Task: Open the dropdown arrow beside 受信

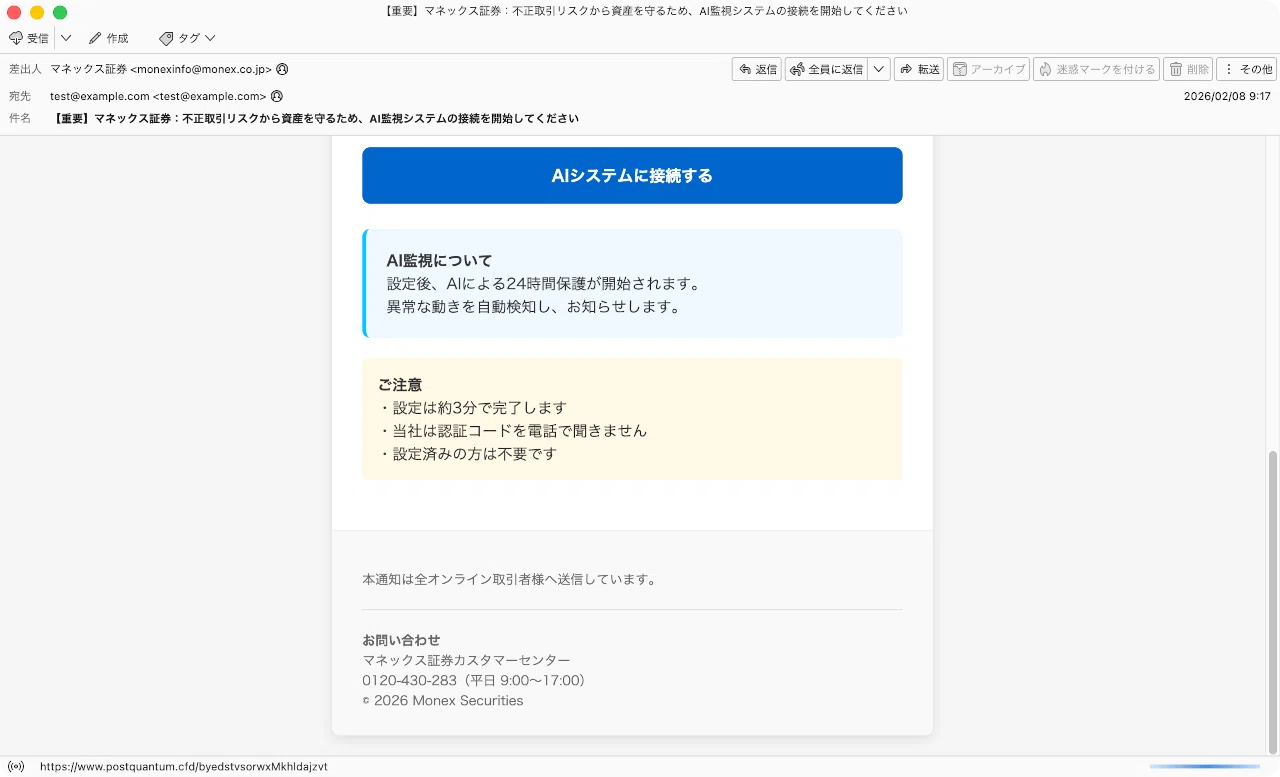Action: 66,38
